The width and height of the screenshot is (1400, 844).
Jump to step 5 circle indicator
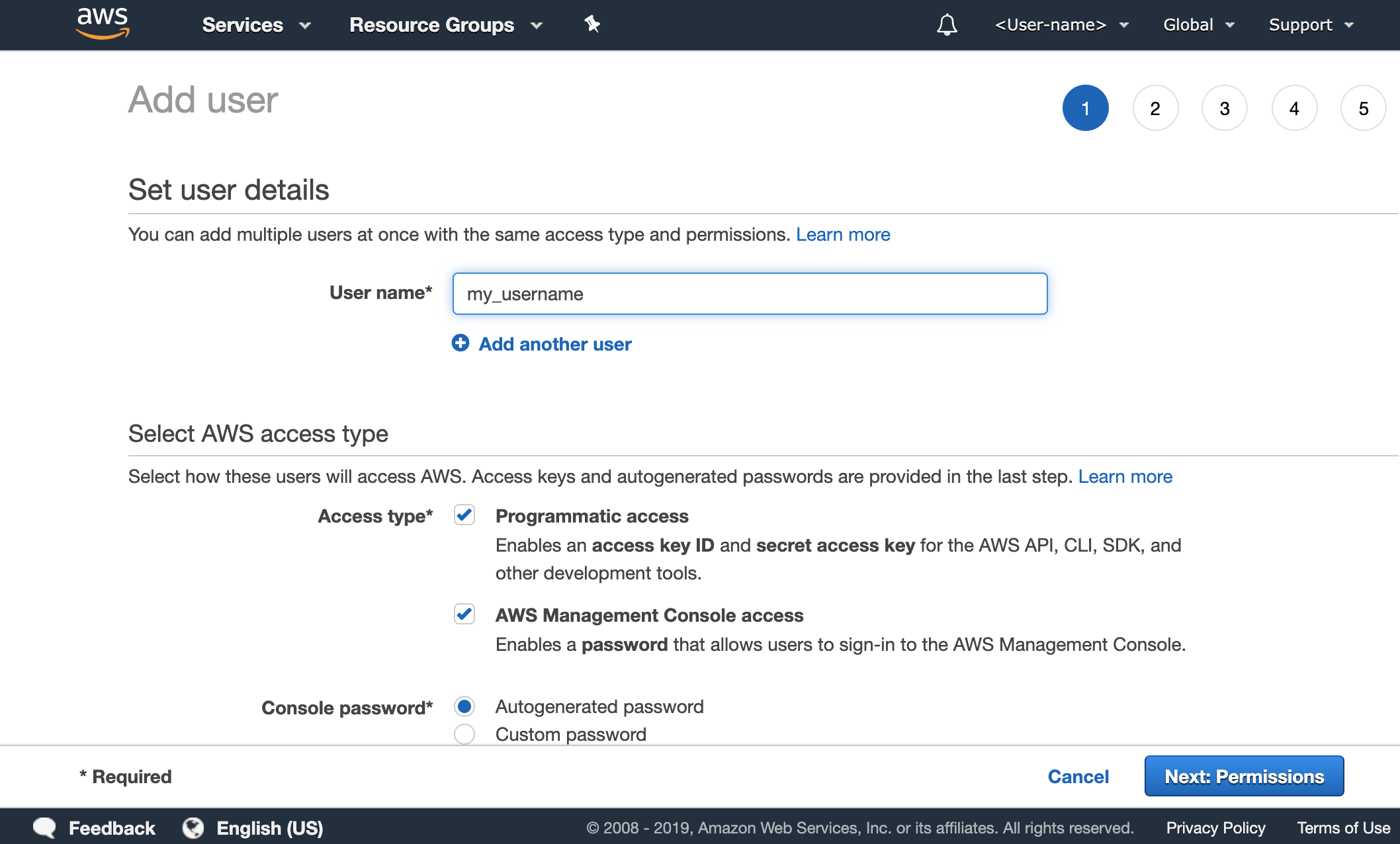pyautogui.click(x=1363, y=108)
